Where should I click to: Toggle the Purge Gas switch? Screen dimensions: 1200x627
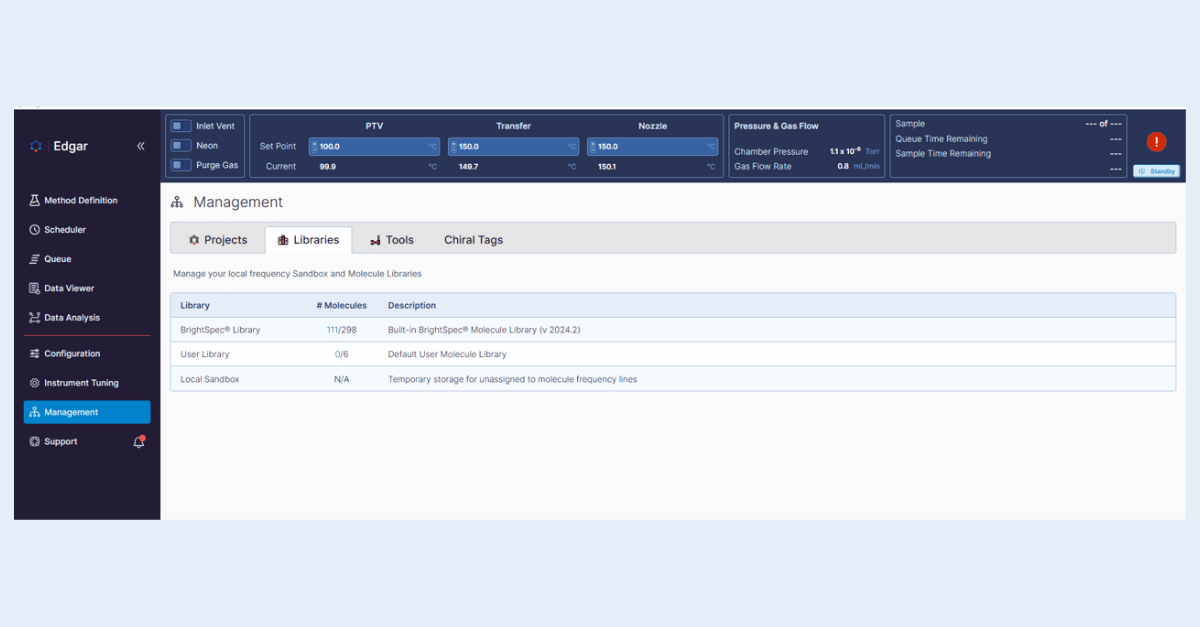click(x=181, y=165)
